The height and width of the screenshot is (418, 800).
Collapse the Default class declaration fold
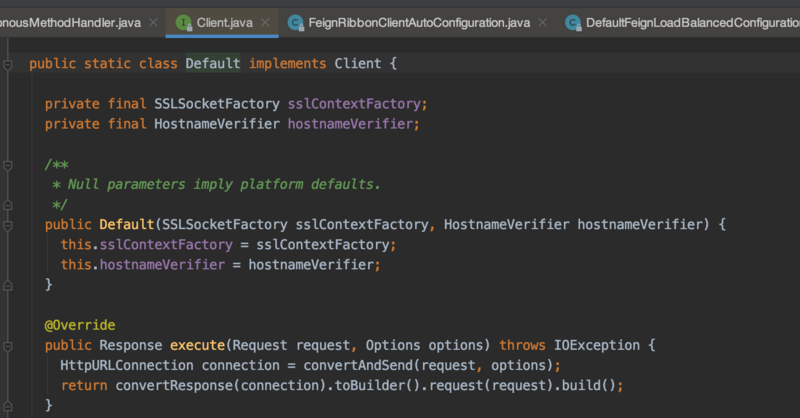(8, 63)
